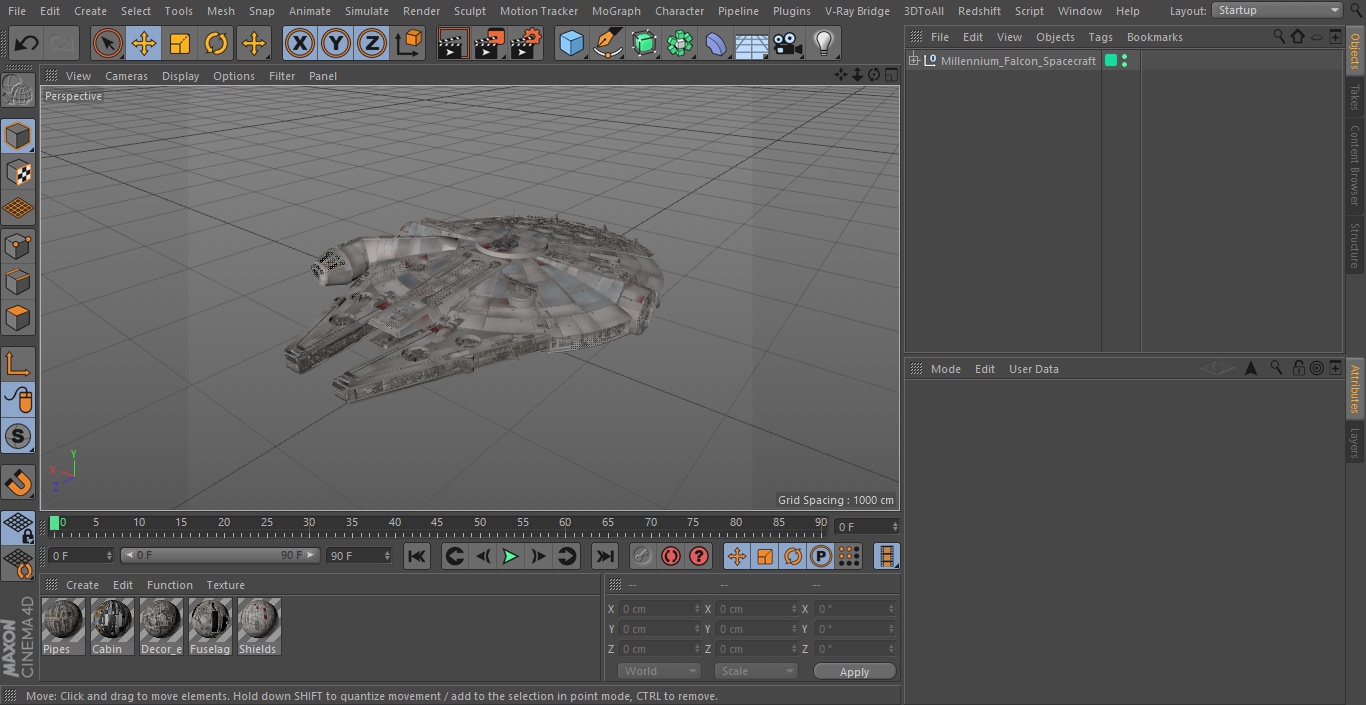Click the current frame 0 F field

867,526
